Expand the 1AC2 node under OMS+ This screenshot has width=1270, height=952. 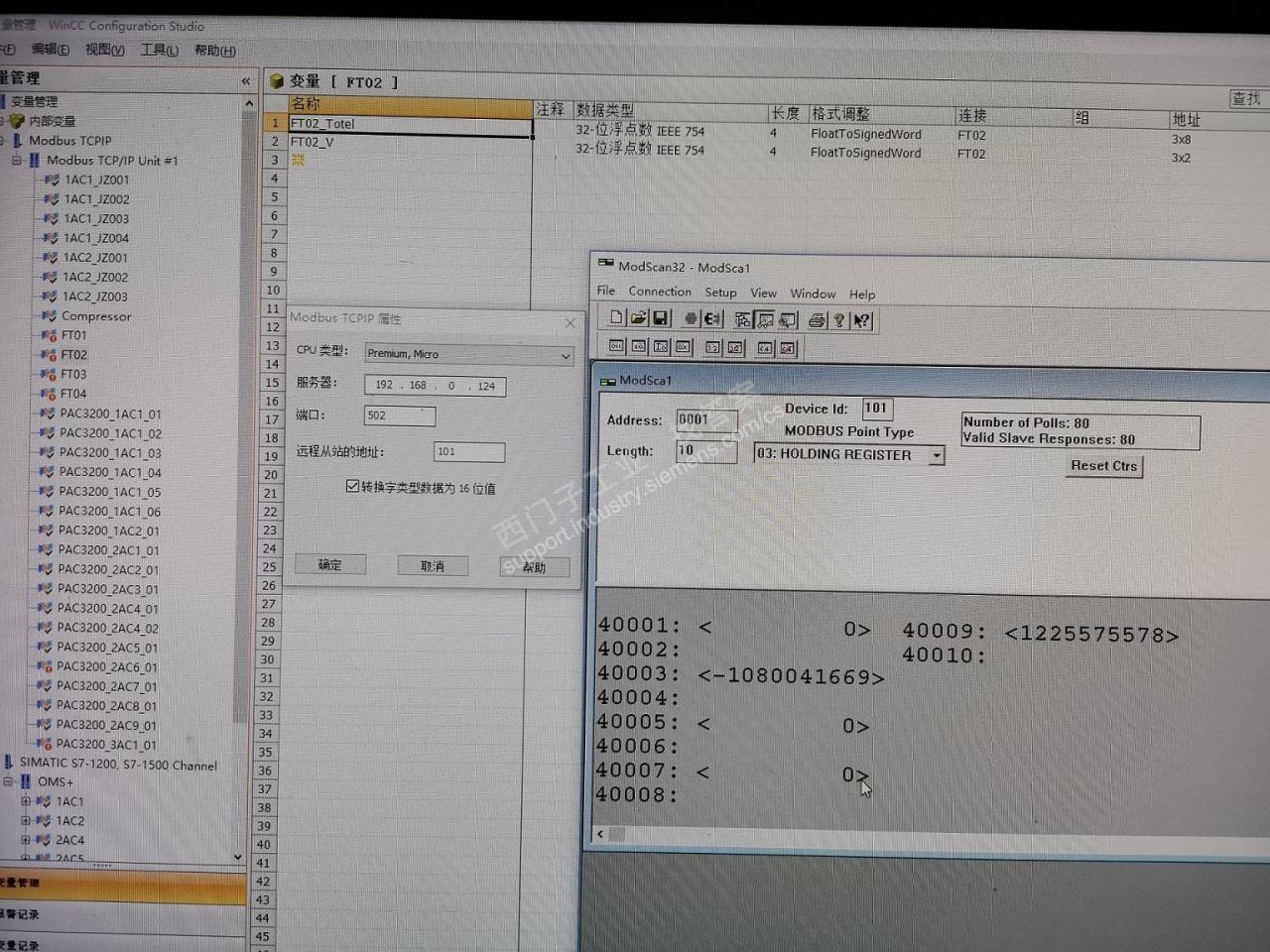(x=26, y=820)
